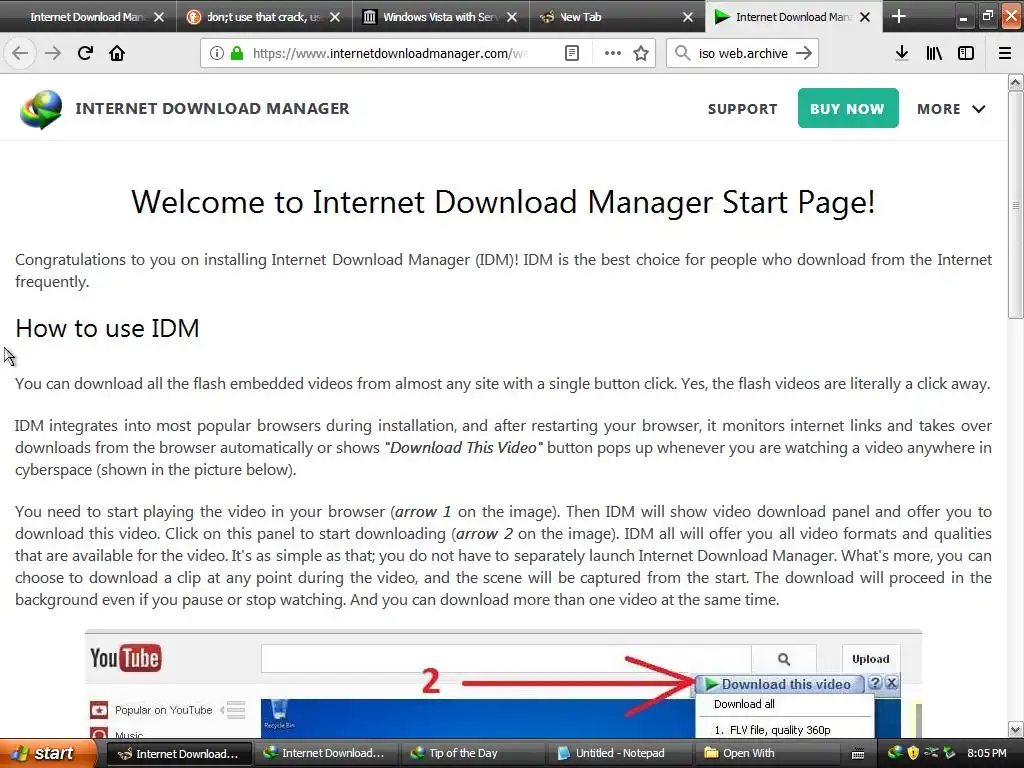
Task: Click the page scrollbar up arrow
Action: [x=1016, y=82]
